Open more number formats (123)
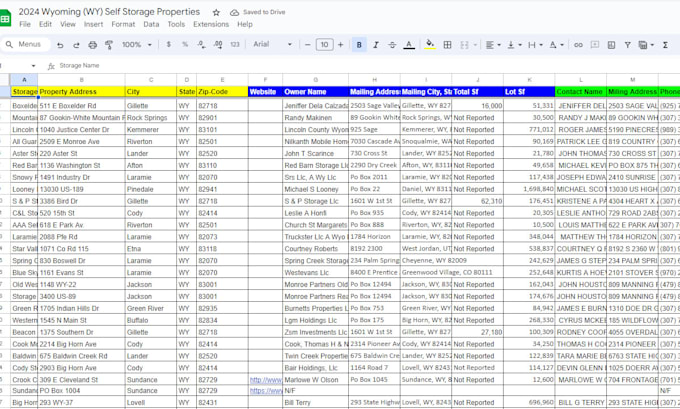680x409 pixels. coord(235,44)
